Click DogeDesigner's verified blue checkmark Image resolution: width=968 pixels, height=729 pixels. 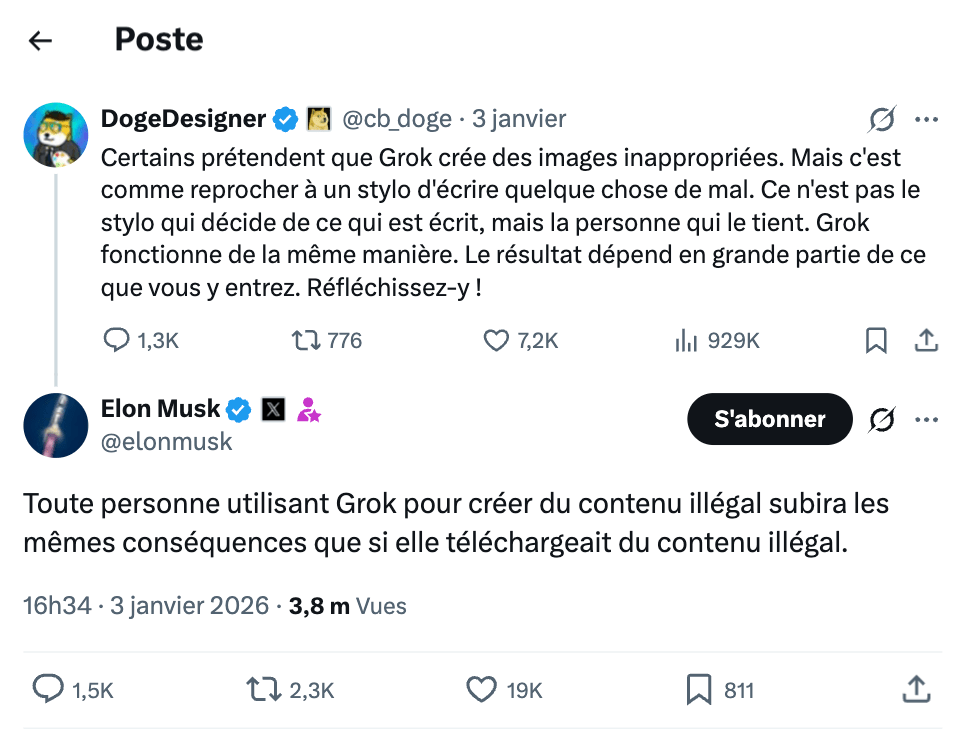[286, 118]
